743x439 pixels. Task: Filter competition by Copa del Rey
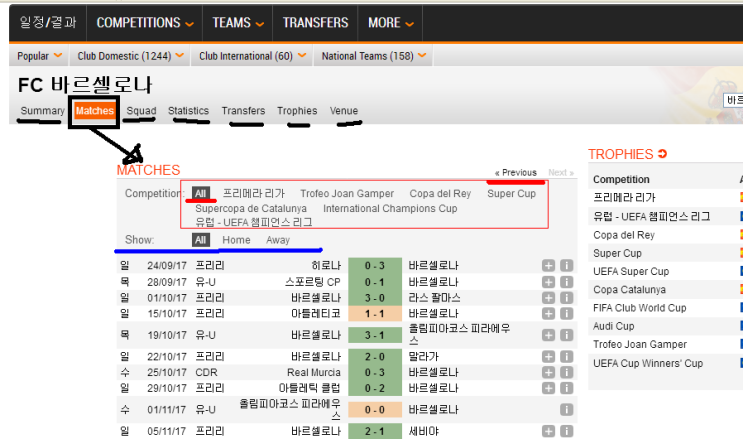[440, 193]
